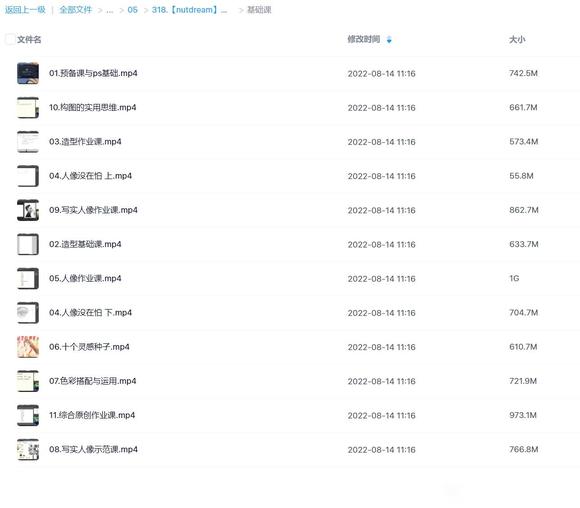Open file 02.造型基础课.mp4 by name
The image size is (580, 508).
(85, 244)
